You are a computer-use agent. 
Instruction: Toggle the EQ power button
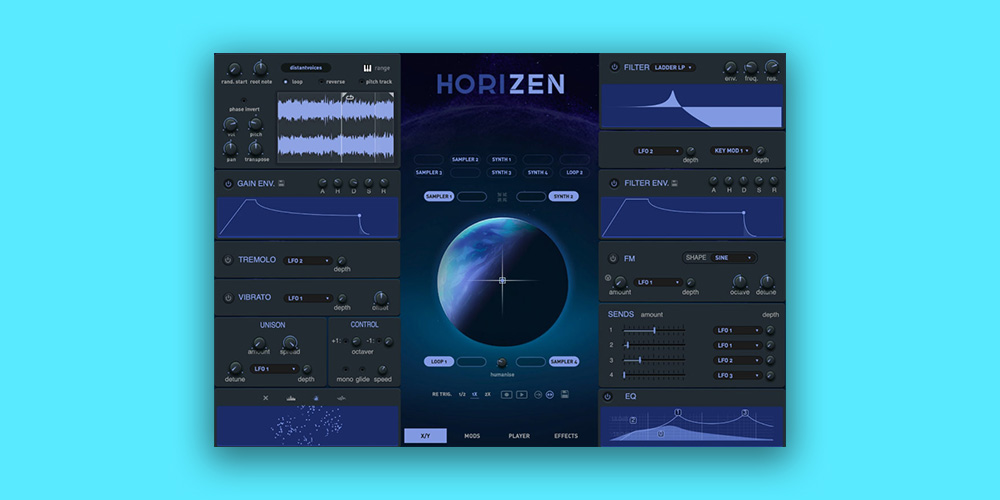609,397
